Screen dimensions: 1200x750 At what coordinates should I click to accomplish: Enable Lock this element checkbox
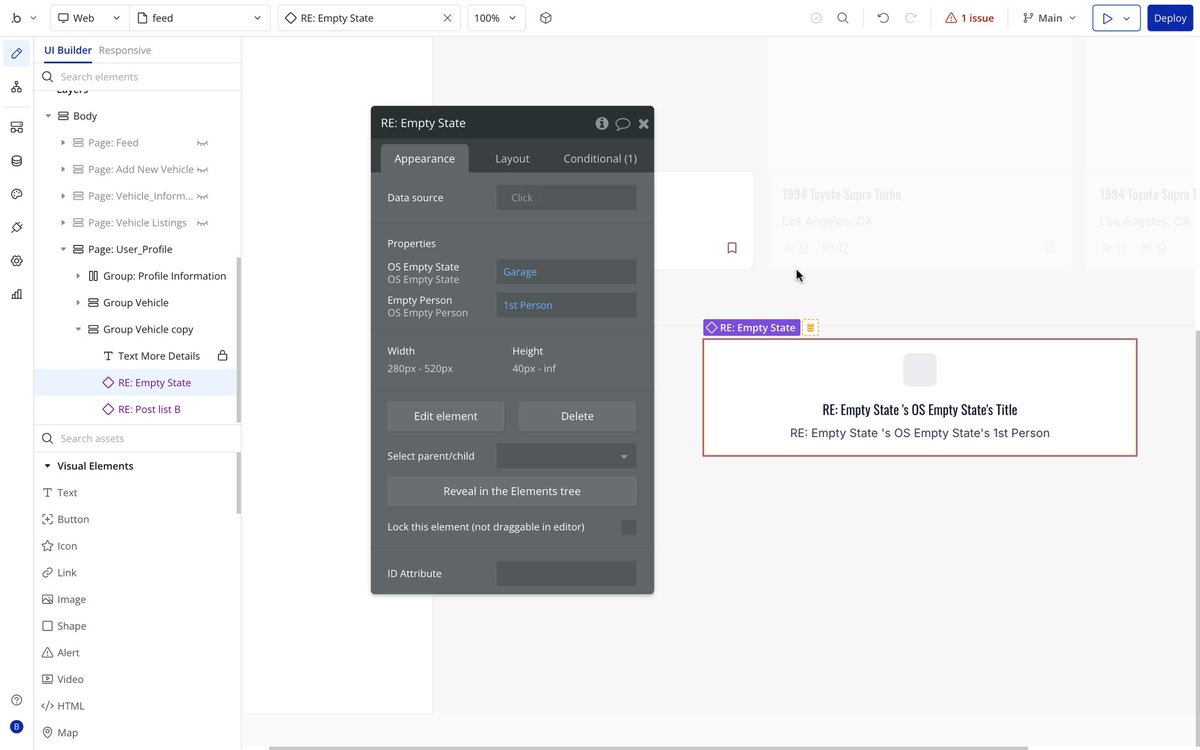629,527
